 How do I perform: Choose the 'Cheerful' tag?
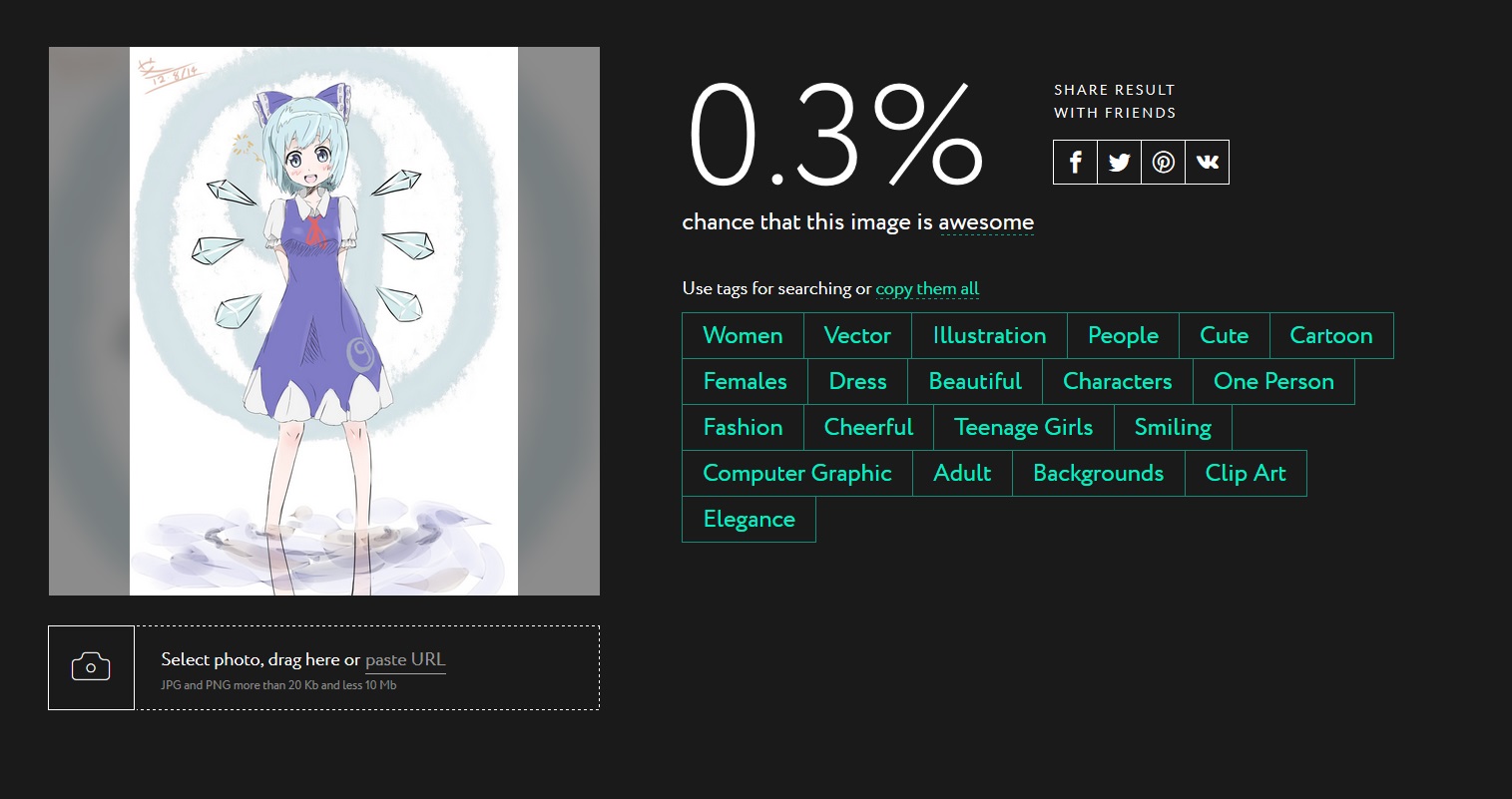coord(868,428)
